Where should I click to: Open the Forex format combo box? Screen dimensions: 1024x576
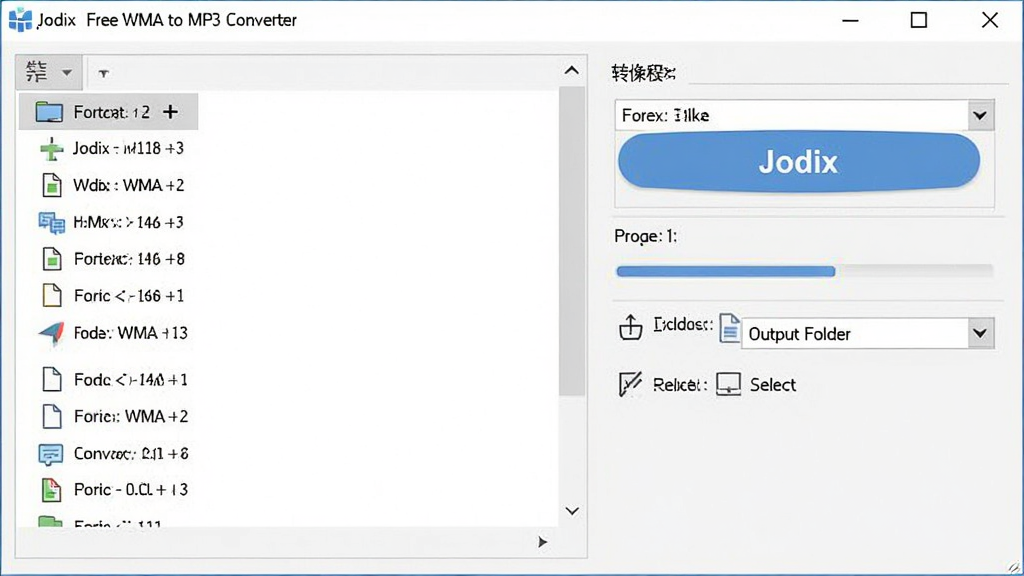pos(805,116)
